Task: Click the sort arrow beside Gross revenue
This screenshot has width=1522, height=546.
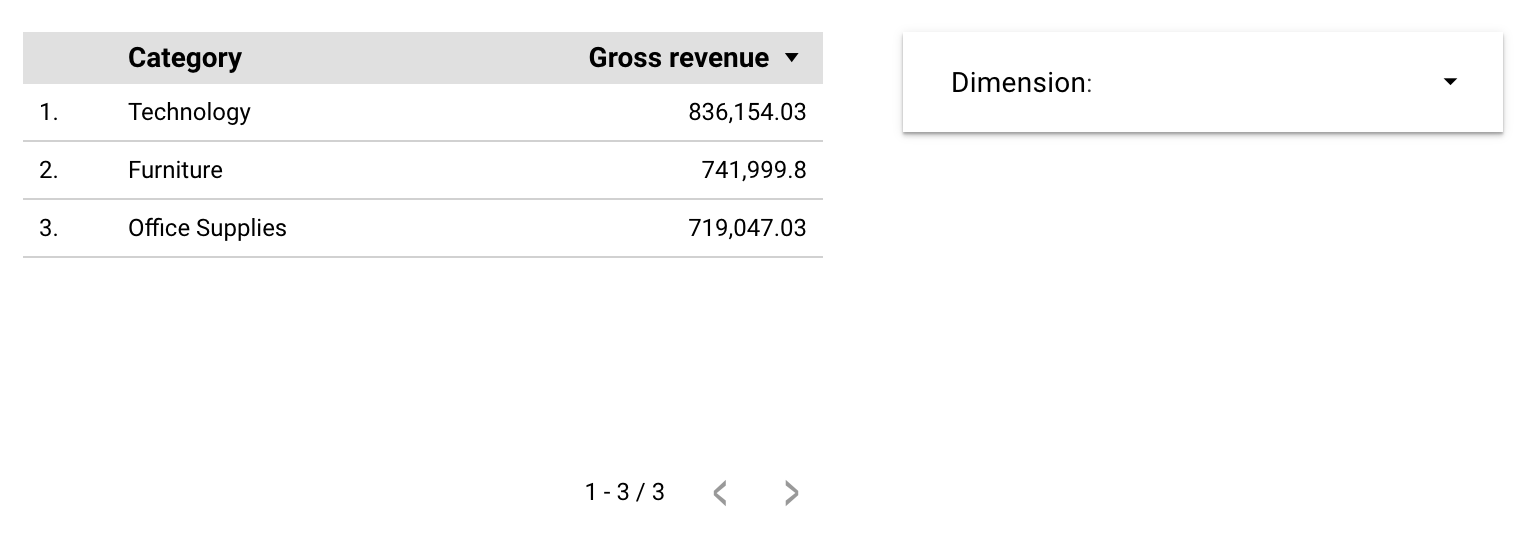Action: pyautogui.click(x=792, y=58)
